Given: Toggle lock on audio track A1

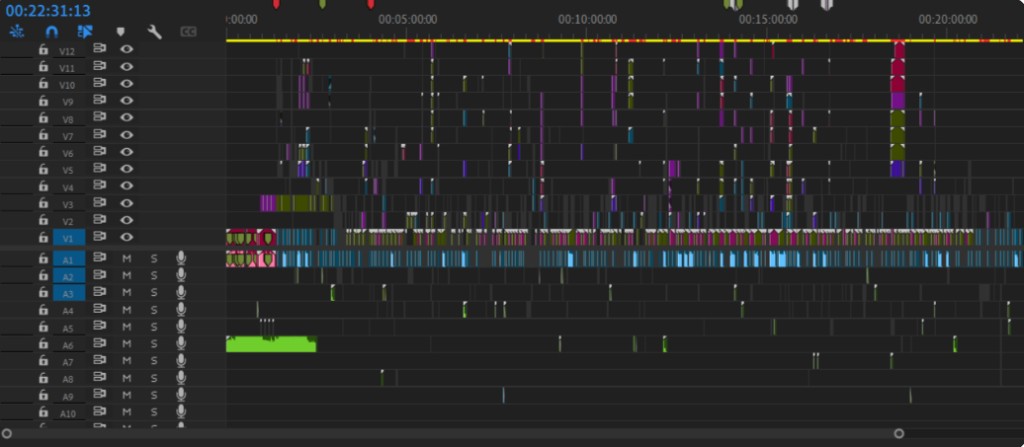Looking at the screenshot, I should point(43,258).
